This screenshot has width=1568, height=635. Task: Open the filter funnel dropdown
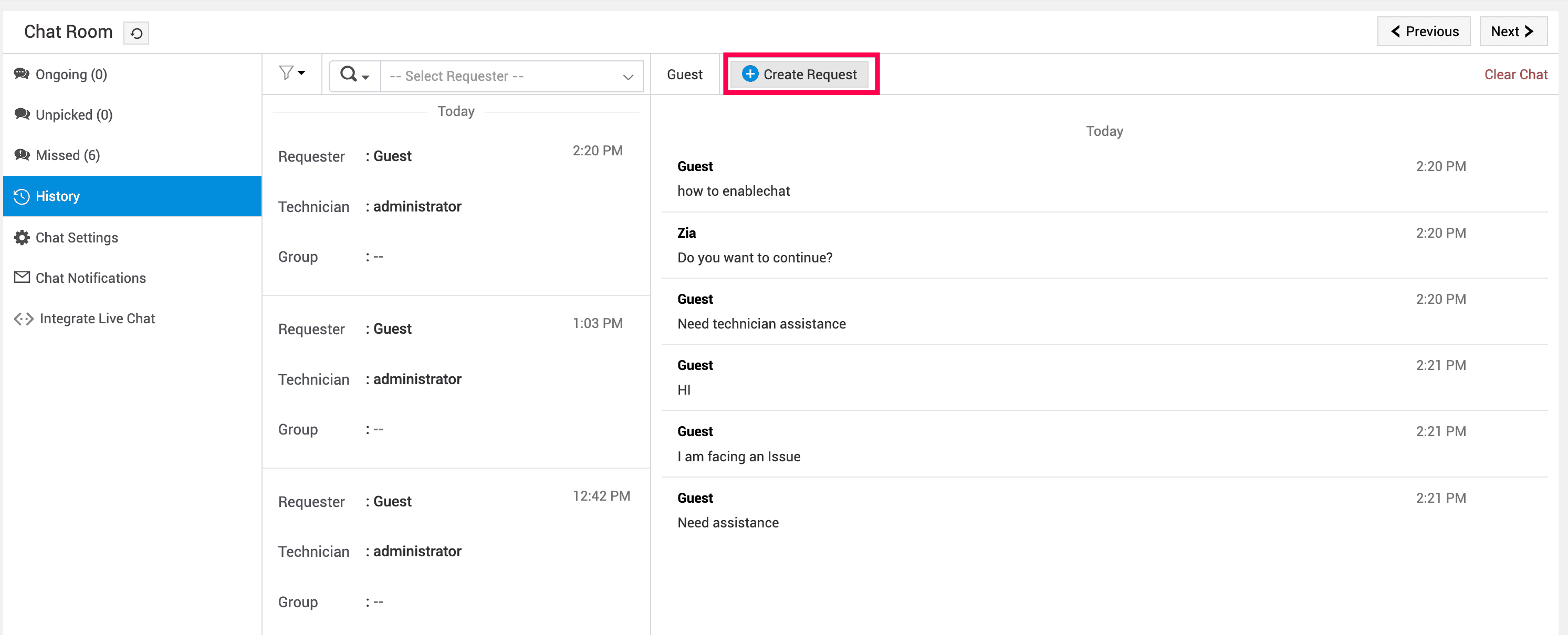[292, 73]
